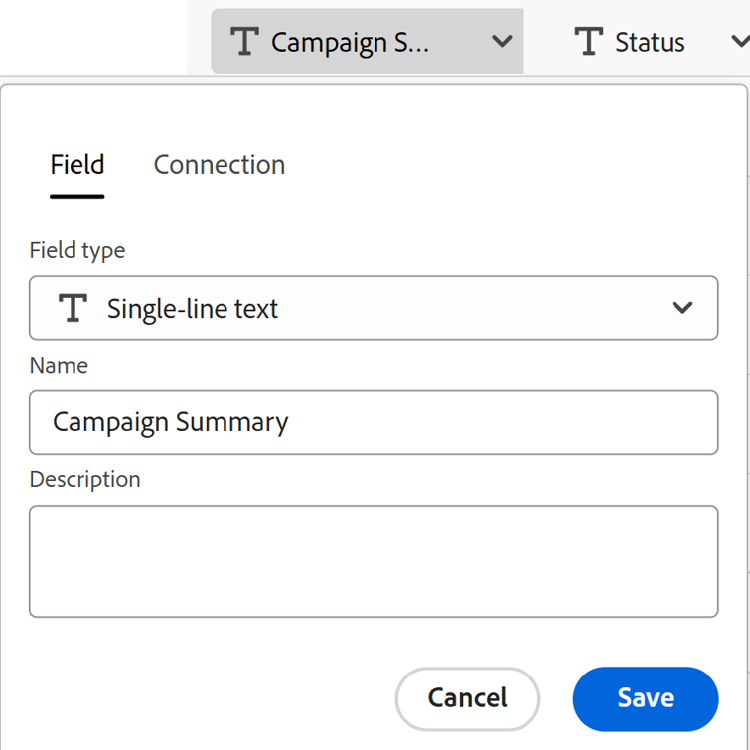
Task: Click the Status column header label
Action: pos(650,42)
